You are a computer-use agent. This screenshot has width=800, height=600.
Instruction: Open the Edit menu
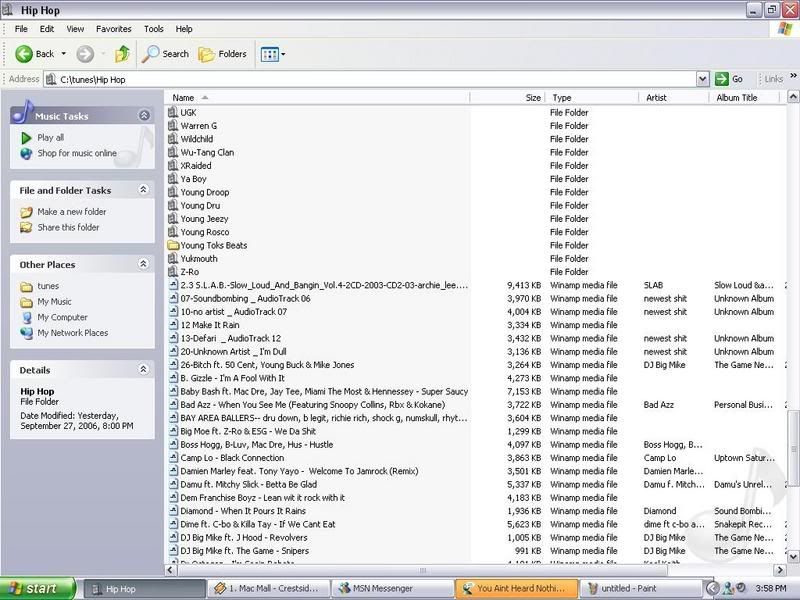[x=47, y=29]
